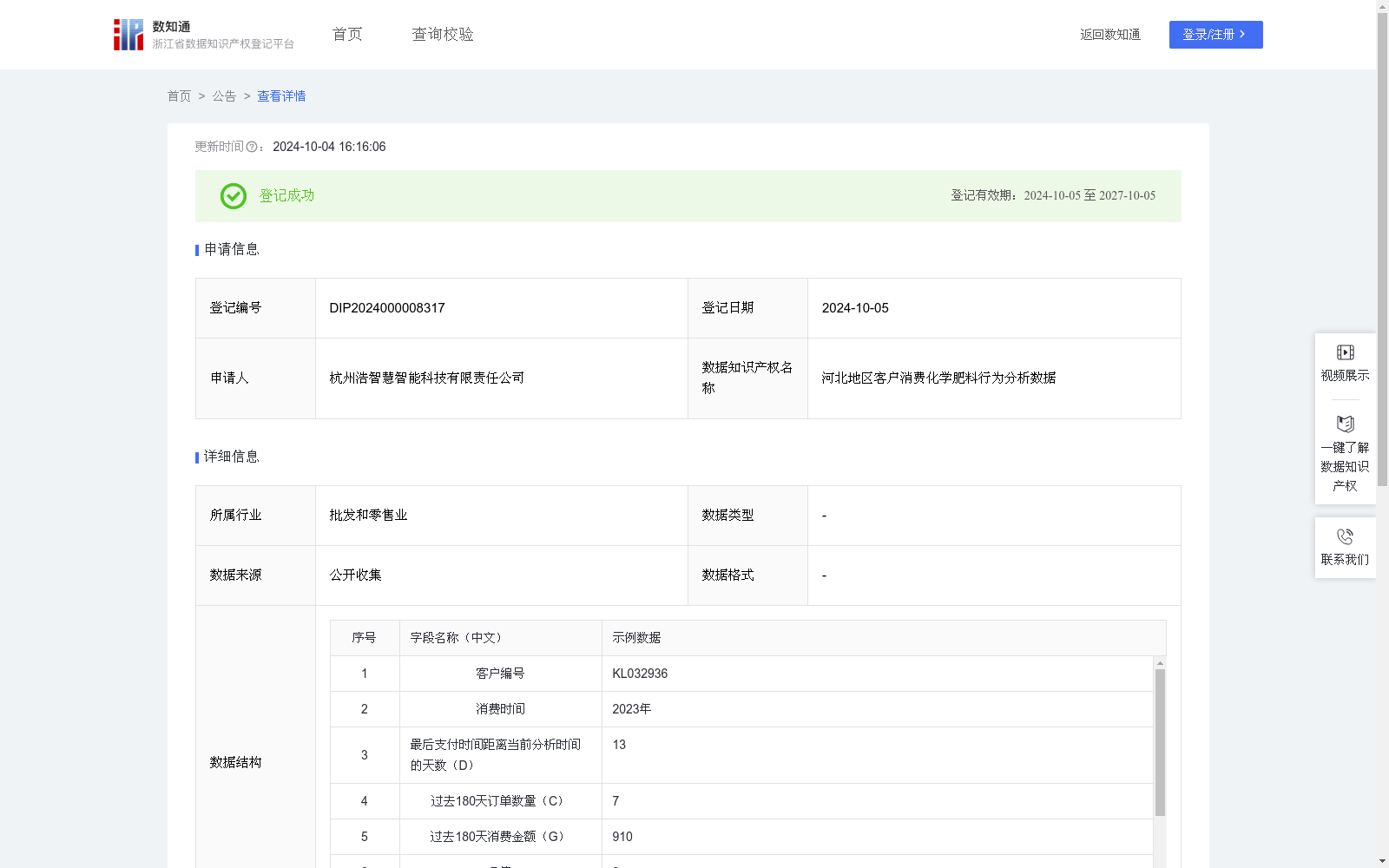
Task: Click the 详细信息 section heading
Action: 231,457
